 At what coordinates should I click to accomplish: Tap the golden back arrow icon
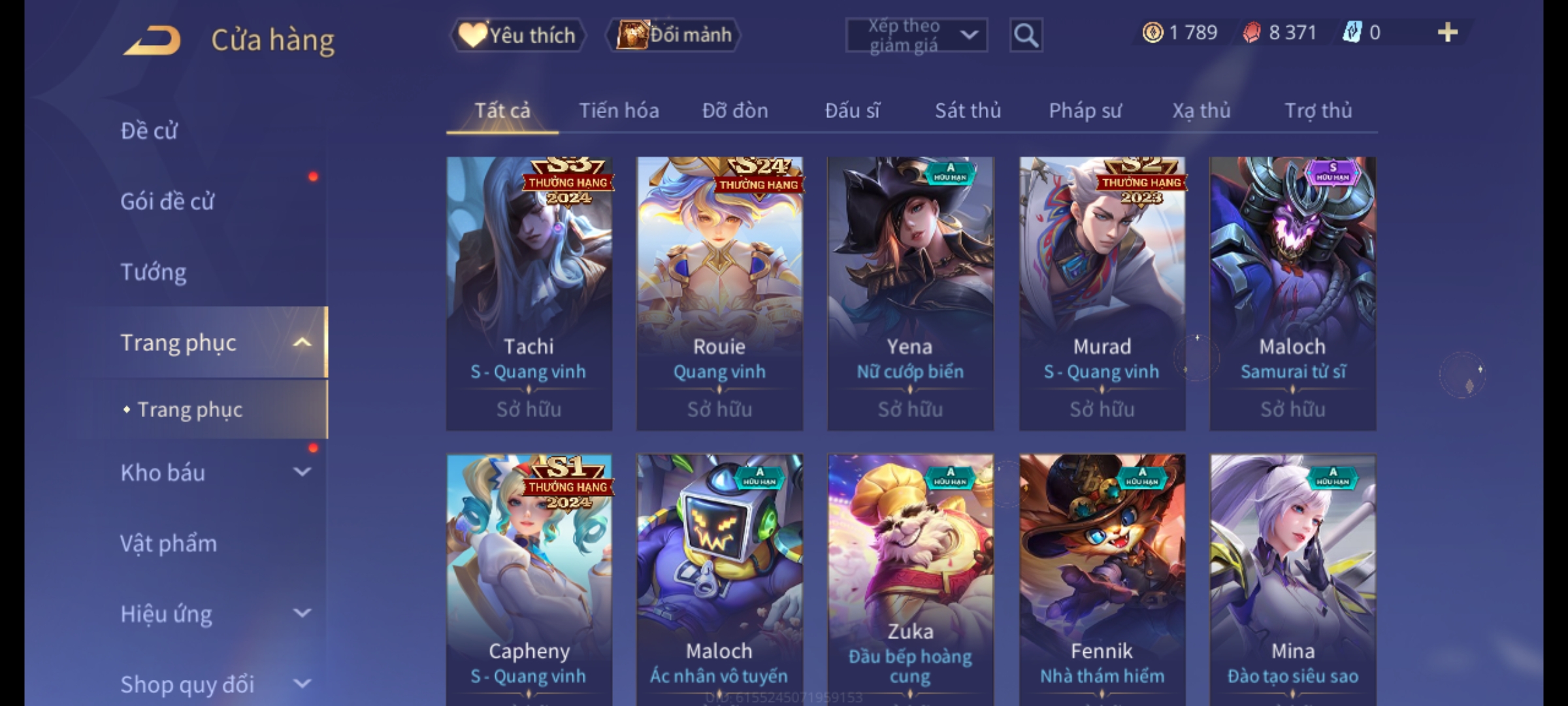tap(152, 41)
